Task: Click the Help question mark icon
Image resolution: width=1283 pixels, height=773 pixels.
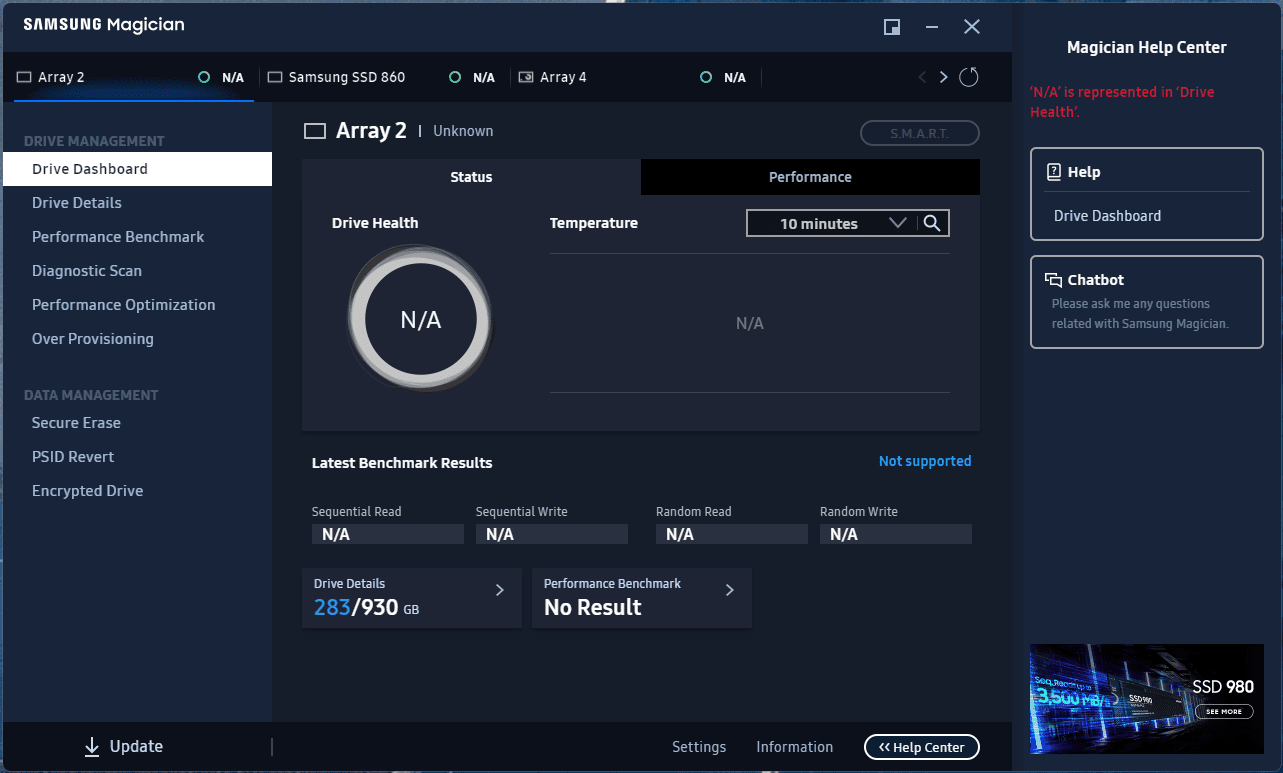Action: (1053, 172)
